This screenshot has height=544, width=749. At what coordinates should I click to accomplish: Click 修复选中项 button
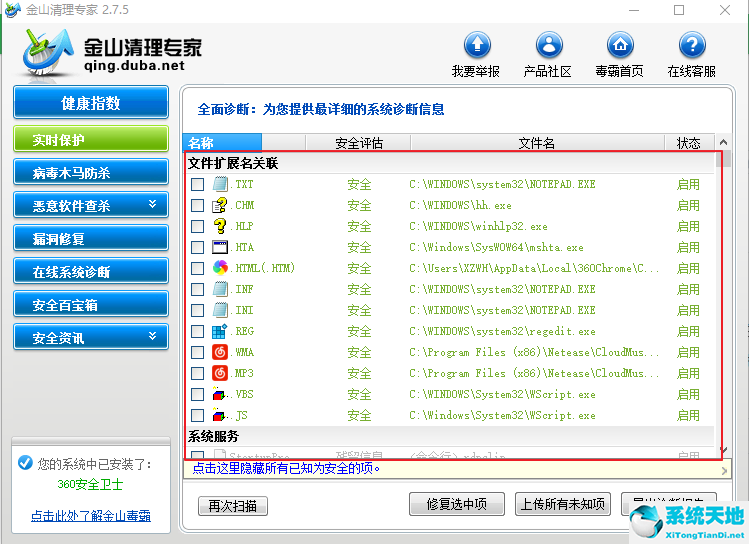(457, 504)
